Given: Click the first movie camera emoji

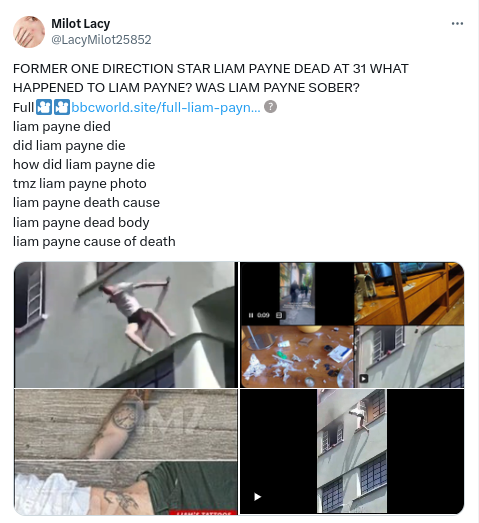Looking at the screenshot, I should (44, 107).
